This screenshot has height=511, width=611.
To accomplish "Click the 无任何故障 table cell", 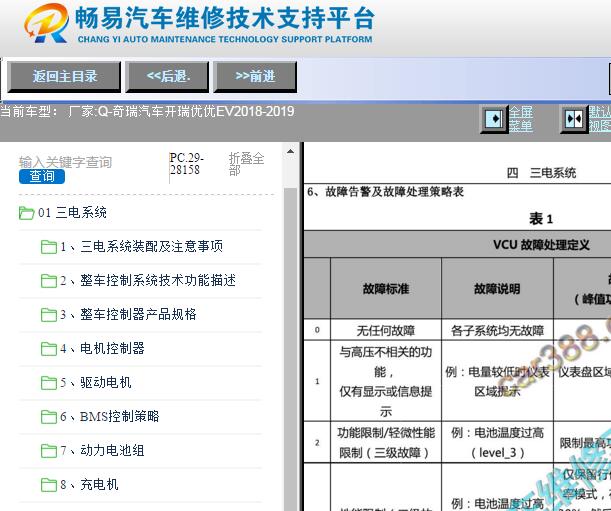I will click(386, 331).
